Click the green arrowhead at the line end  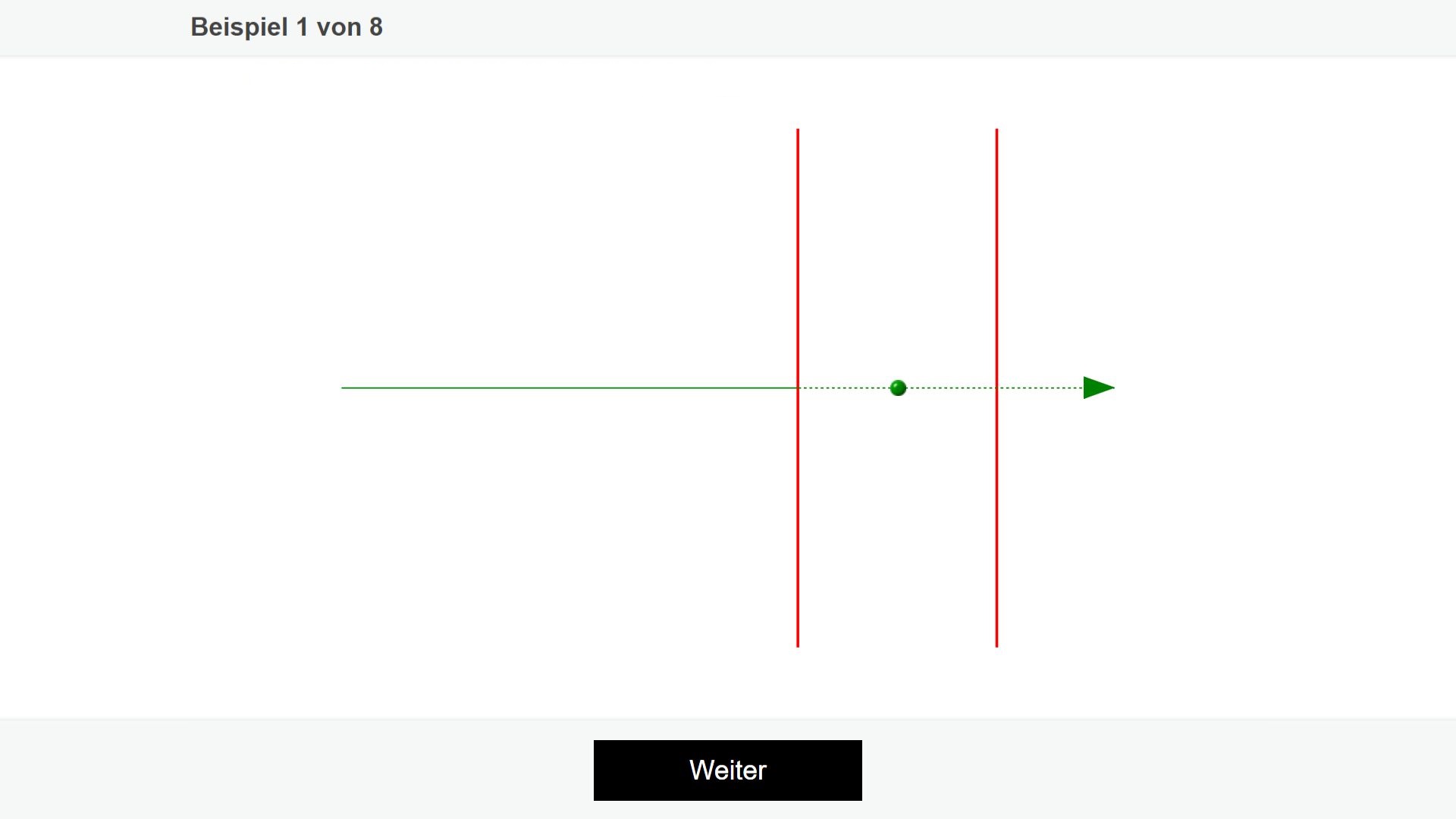[1099, 388]
